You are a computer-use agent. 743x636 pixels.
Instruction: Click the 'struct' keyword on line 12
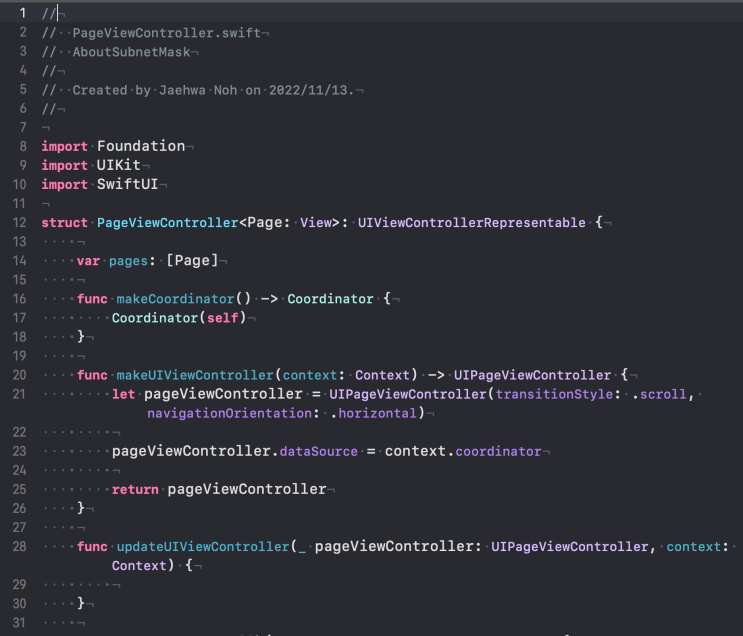tap(64, 222)
